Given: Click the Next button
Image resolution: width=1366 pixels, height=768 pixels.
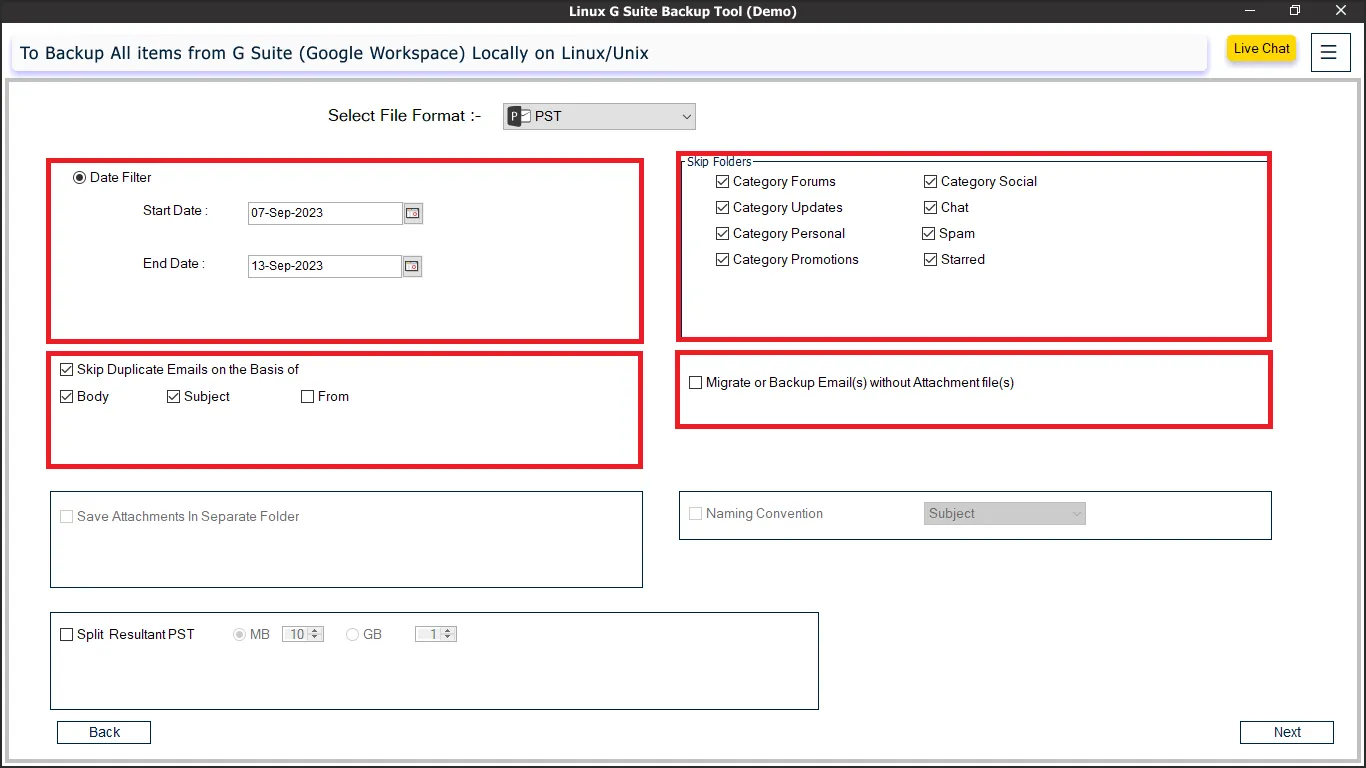Looking at the screenshot, I should [1286, 732].
